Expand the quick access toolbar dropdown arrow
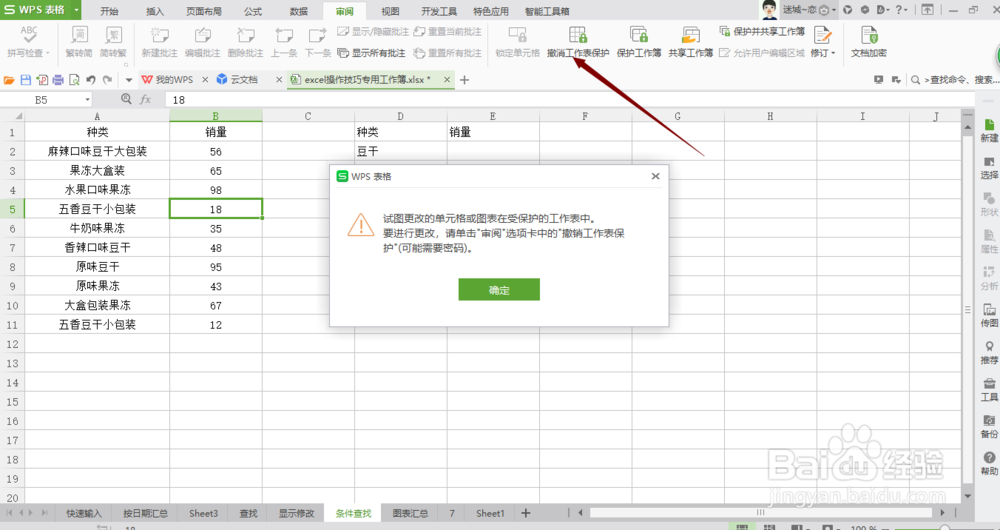Image resolution: width=1000 pixels, height=530 pixels. coord(128,80)
